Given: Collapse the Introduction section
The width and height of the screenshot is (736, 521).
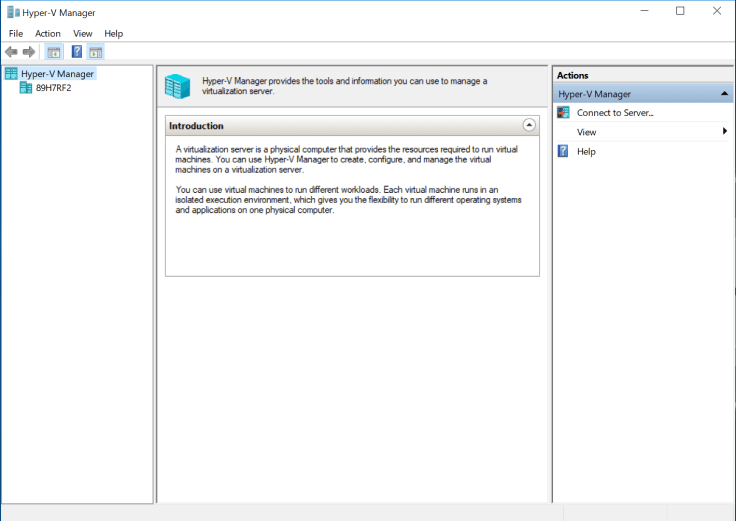Looking at the screenshot, I should 529,126.
